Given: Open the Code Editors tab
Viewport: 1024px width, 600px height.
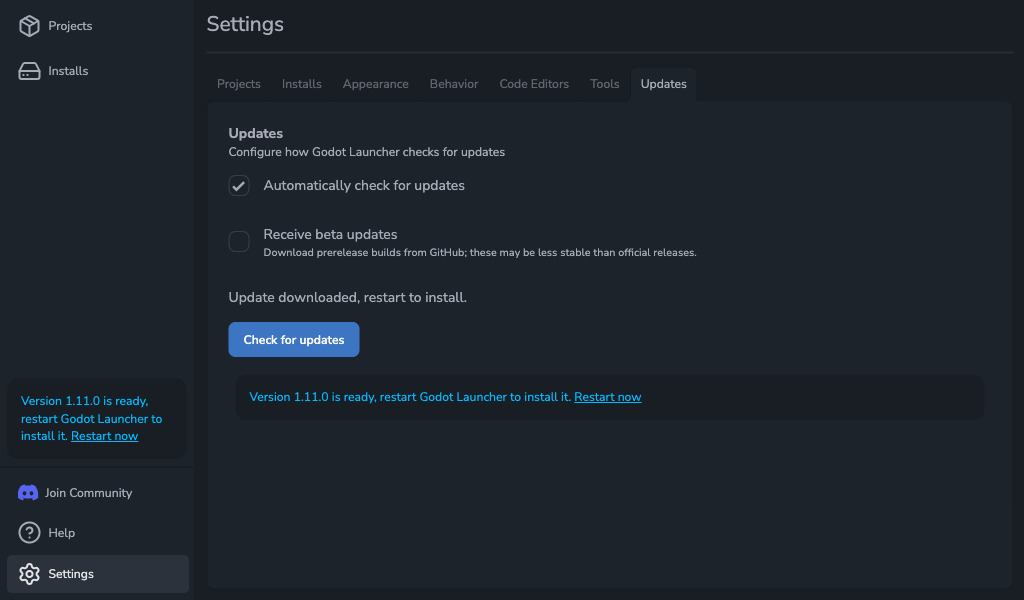Looking at the screenshot, I should pos(534,84).
